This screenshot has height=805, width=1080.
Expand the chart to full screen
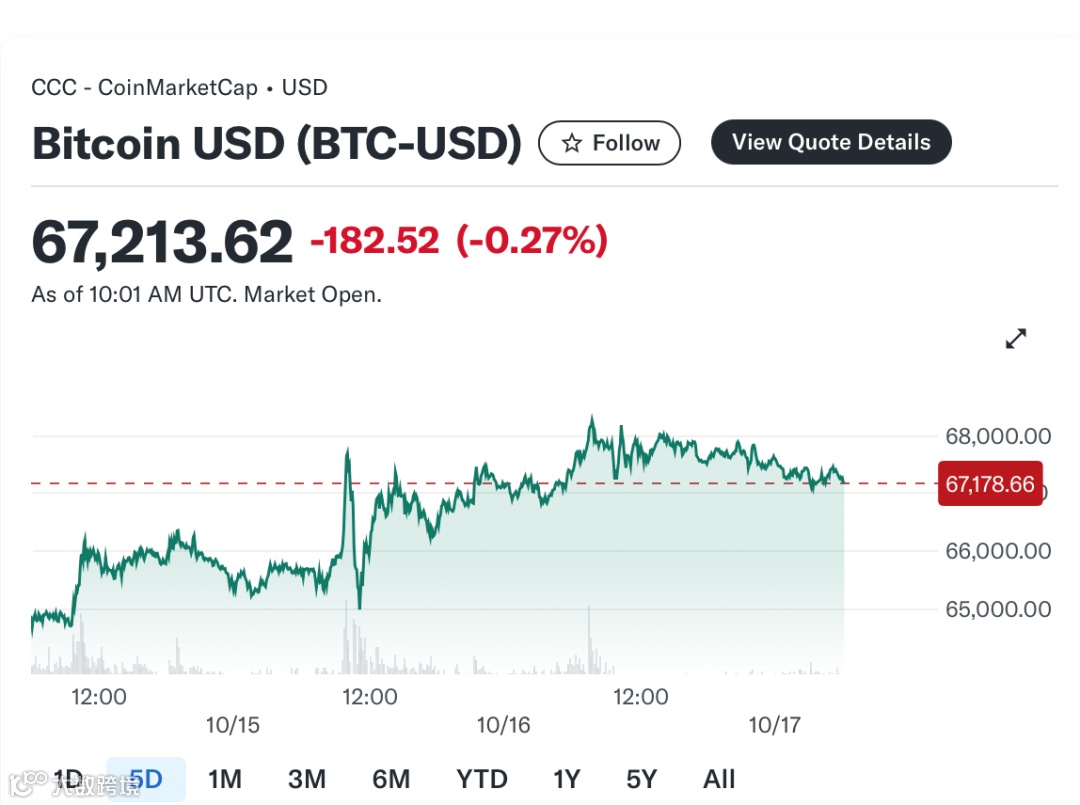[1015, 339]
